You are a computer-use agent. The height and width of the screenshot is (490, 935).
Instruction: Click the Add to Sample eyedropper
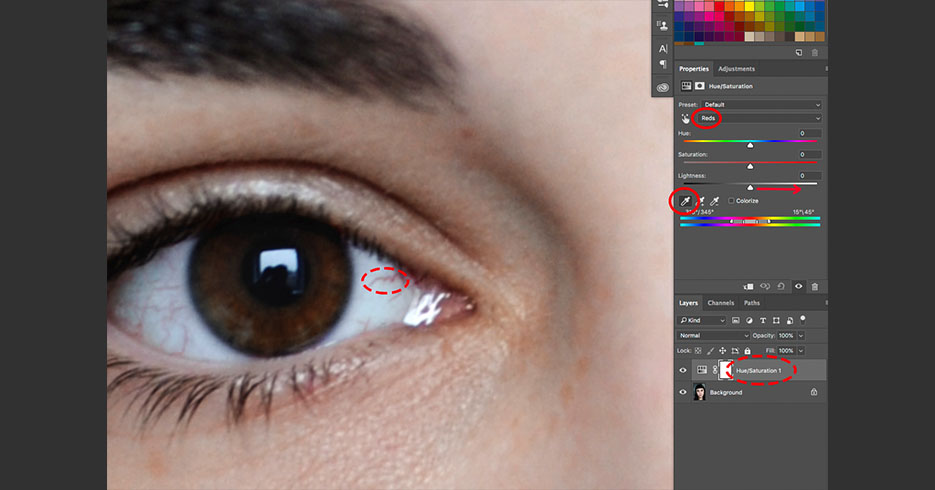coord(700,201)
